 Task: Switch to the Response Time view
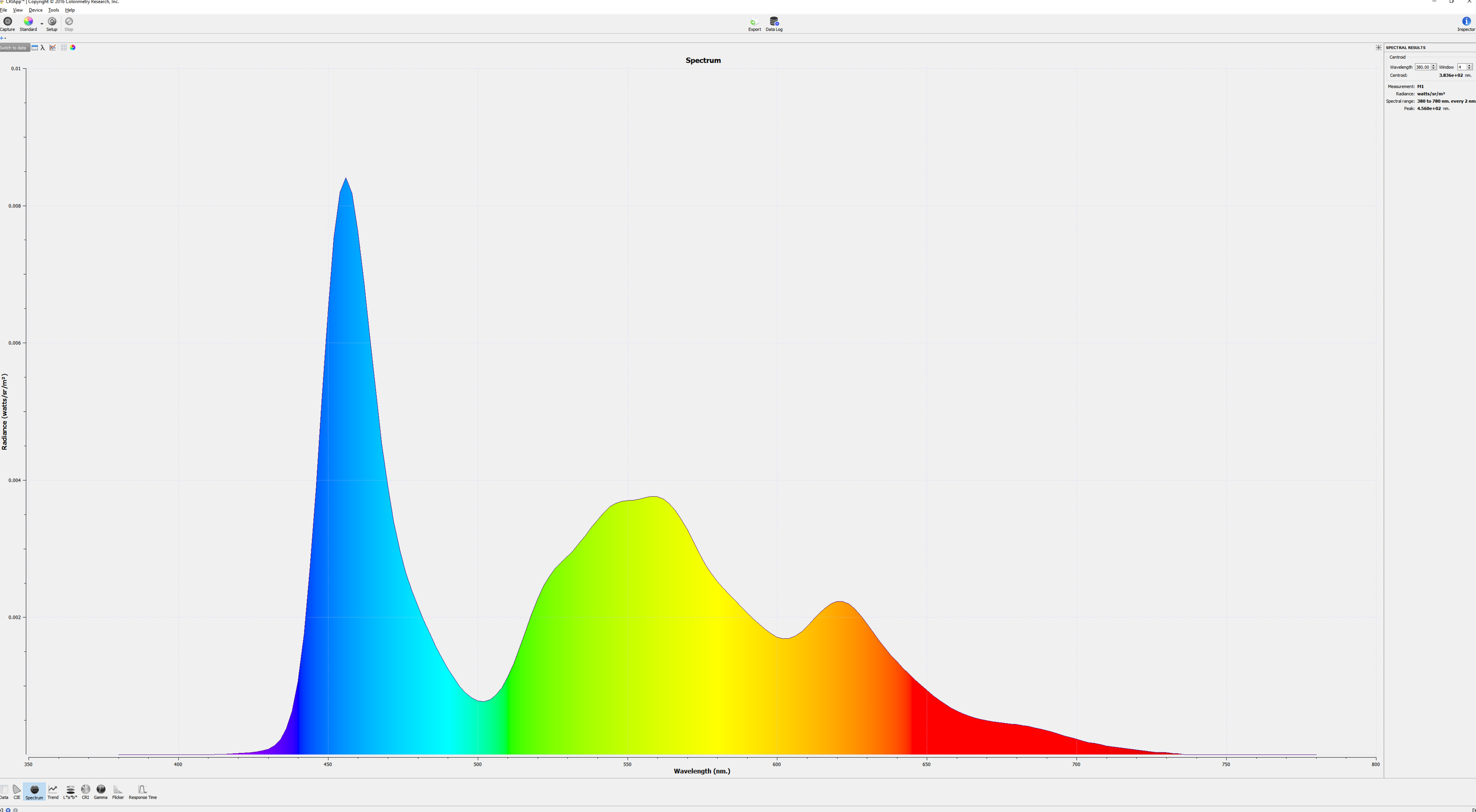pyautogui.click(x=142, y=790)
